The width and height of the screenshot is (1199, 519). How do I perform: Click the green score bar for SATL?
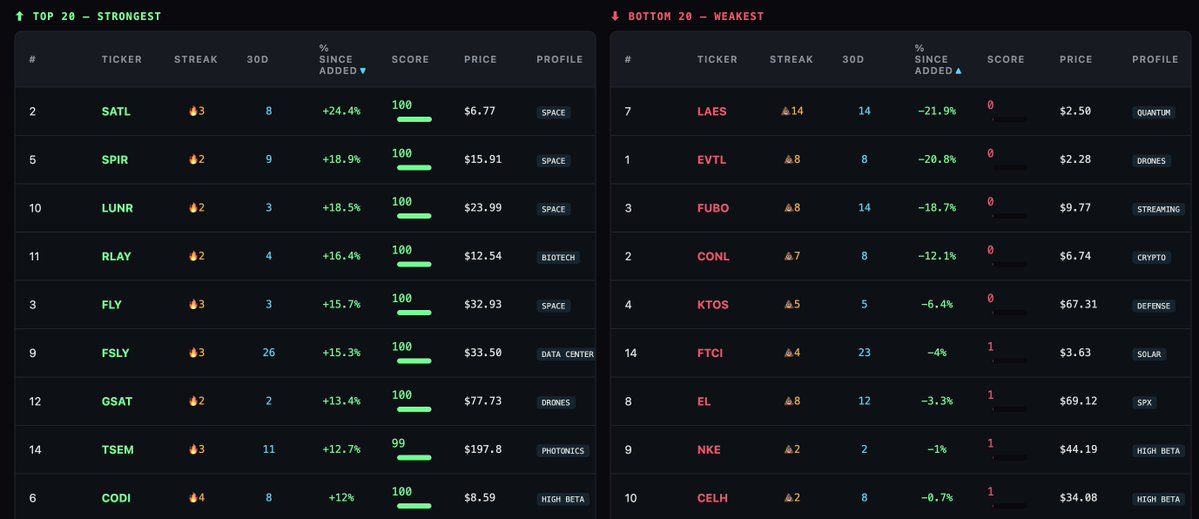coord(414,119)
